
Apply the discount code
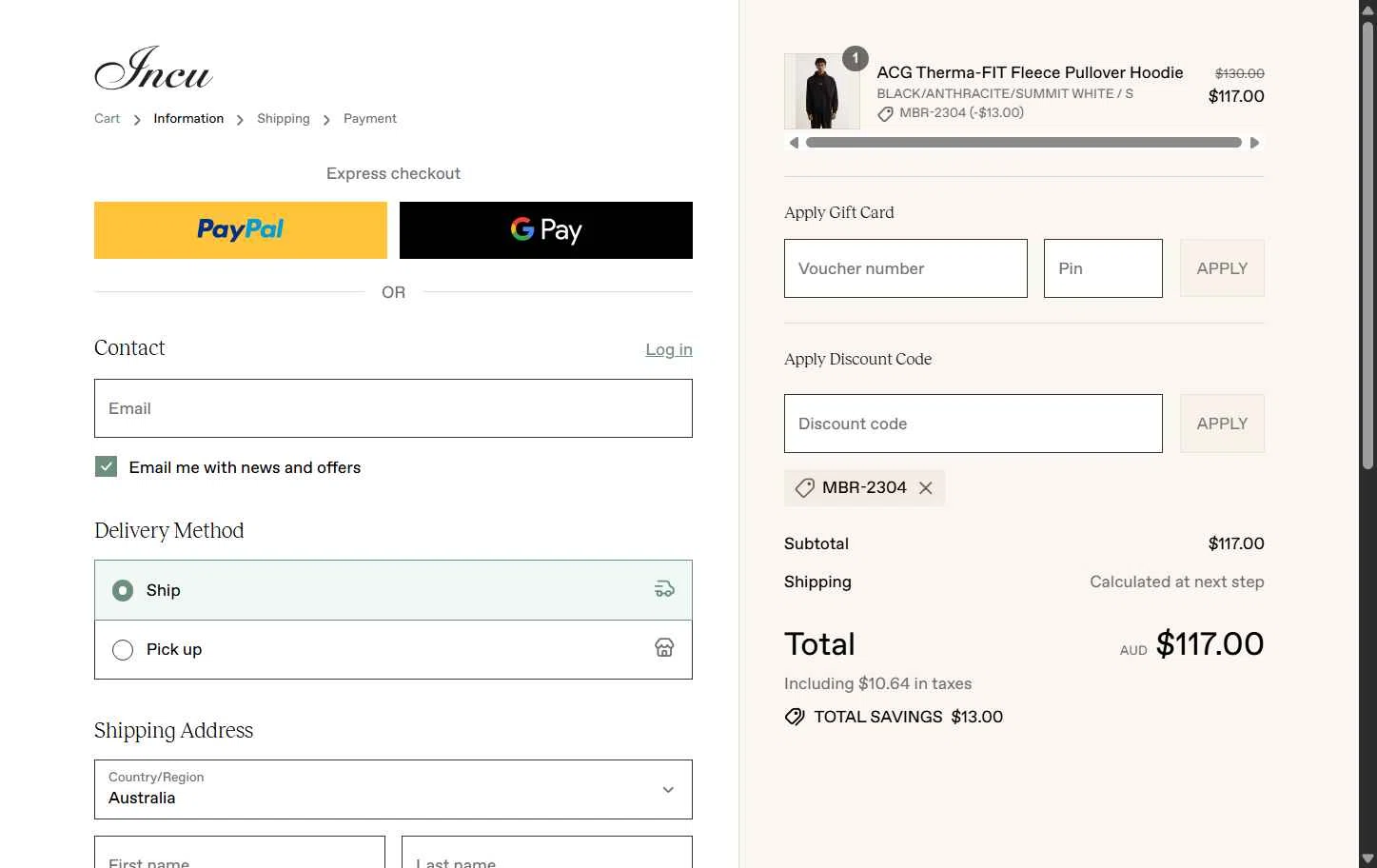click(1222, 424)
